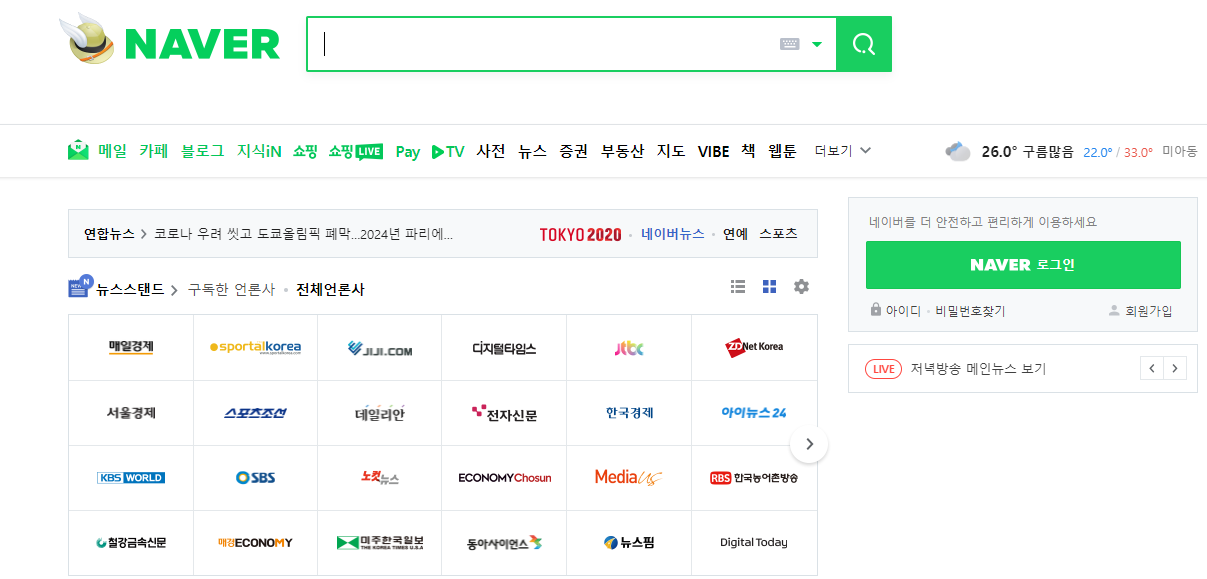Click the cloudy weather icon

958,151
